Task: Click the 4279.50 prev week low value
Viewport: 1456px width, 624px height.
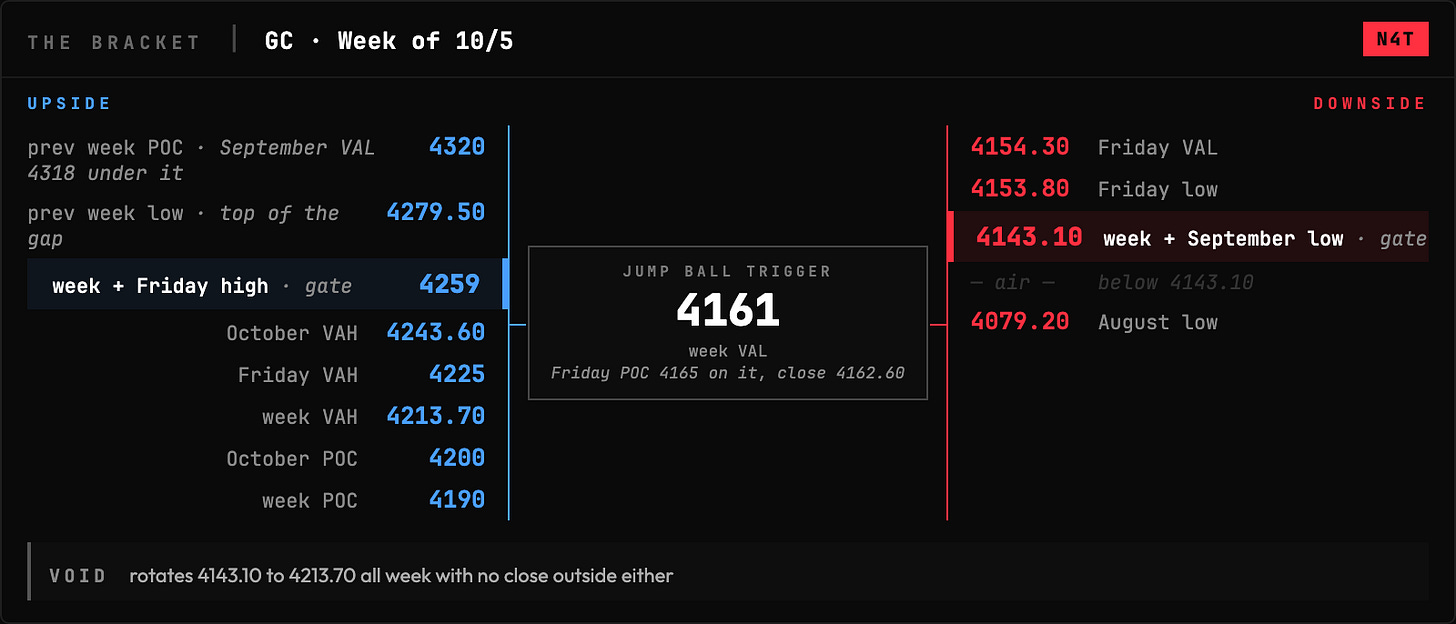Action: 435,212
